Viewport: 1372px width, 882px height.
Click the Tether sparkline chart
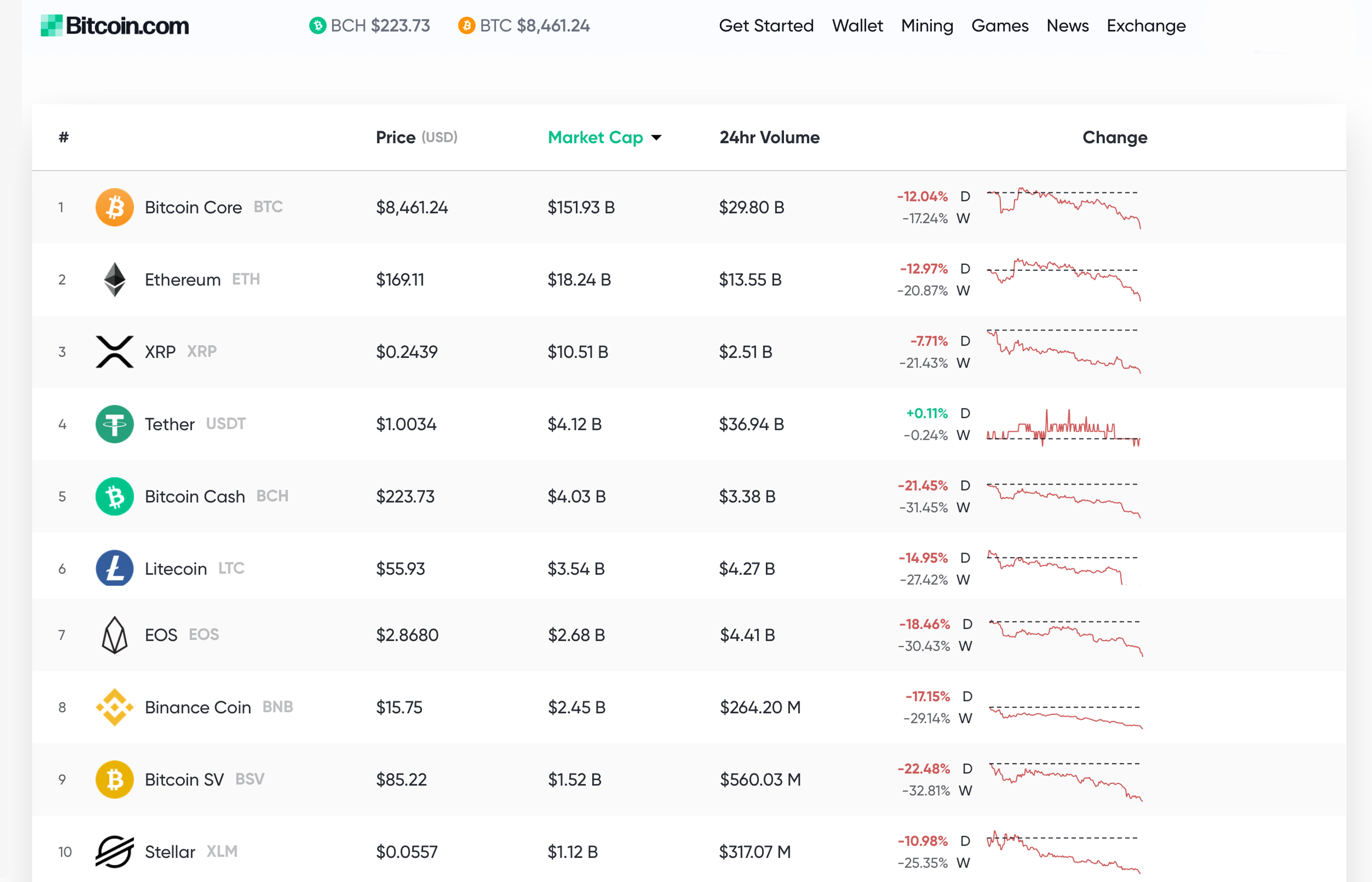(1064, 427)
